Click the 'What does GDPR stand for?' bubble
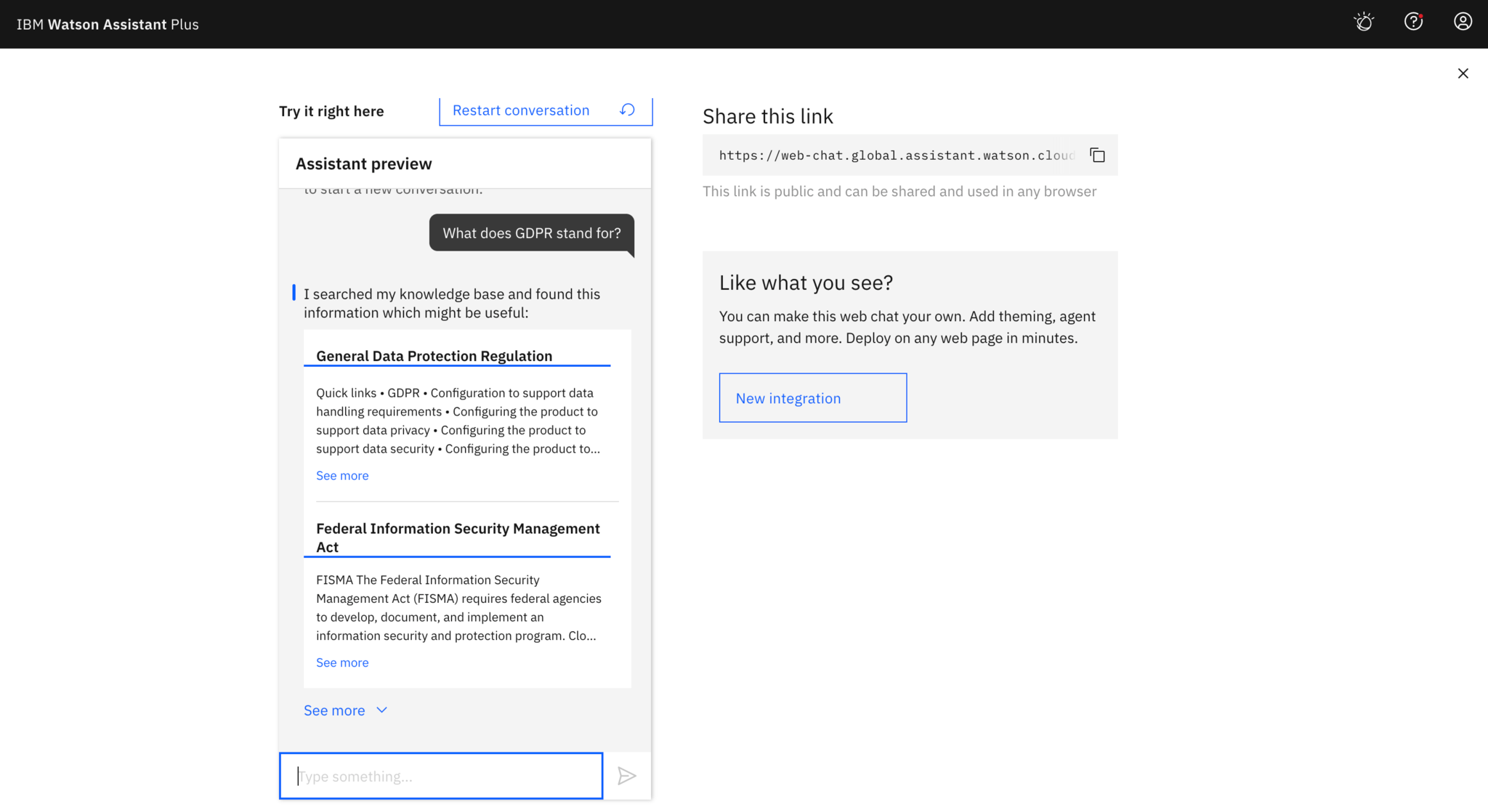Screen dimensions: 1488x812 (x=531, y=233)
